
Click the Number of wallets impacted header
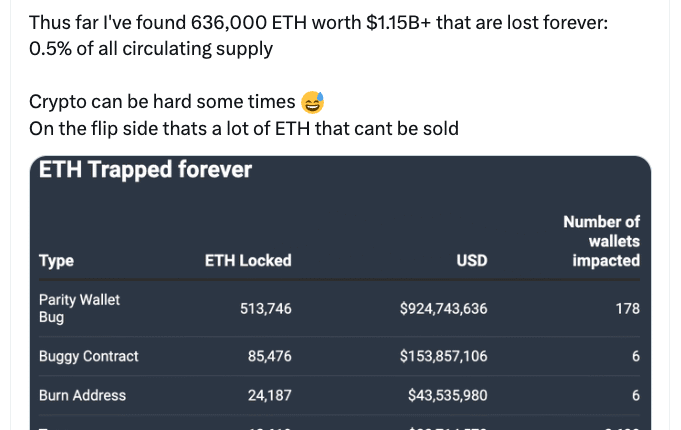[x=602, y=241]
